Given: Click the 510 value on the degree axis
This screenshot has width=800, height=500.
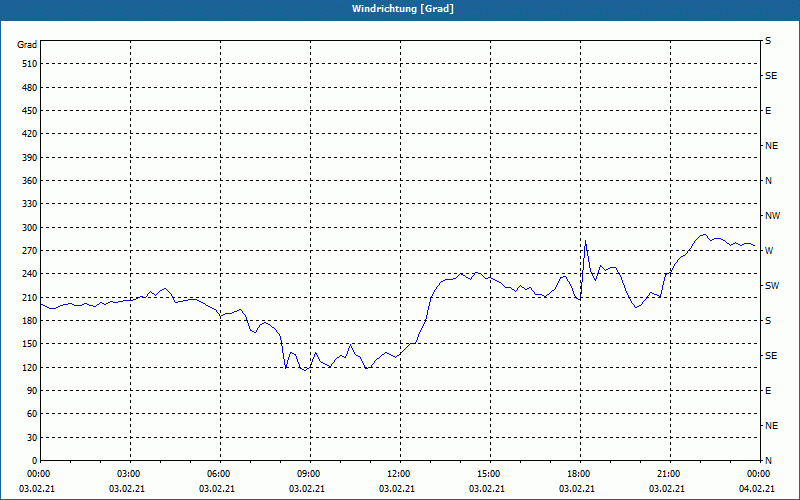Looking at the screenshot, I should pyautogui.click(x=30, y=64).
